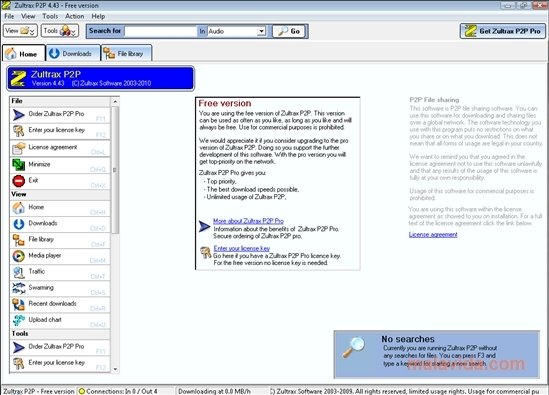This screenshot has width=549, height=395.
Task: Click the Zultrax Z logo in blue banner
Action: click(x=19, y=78)
